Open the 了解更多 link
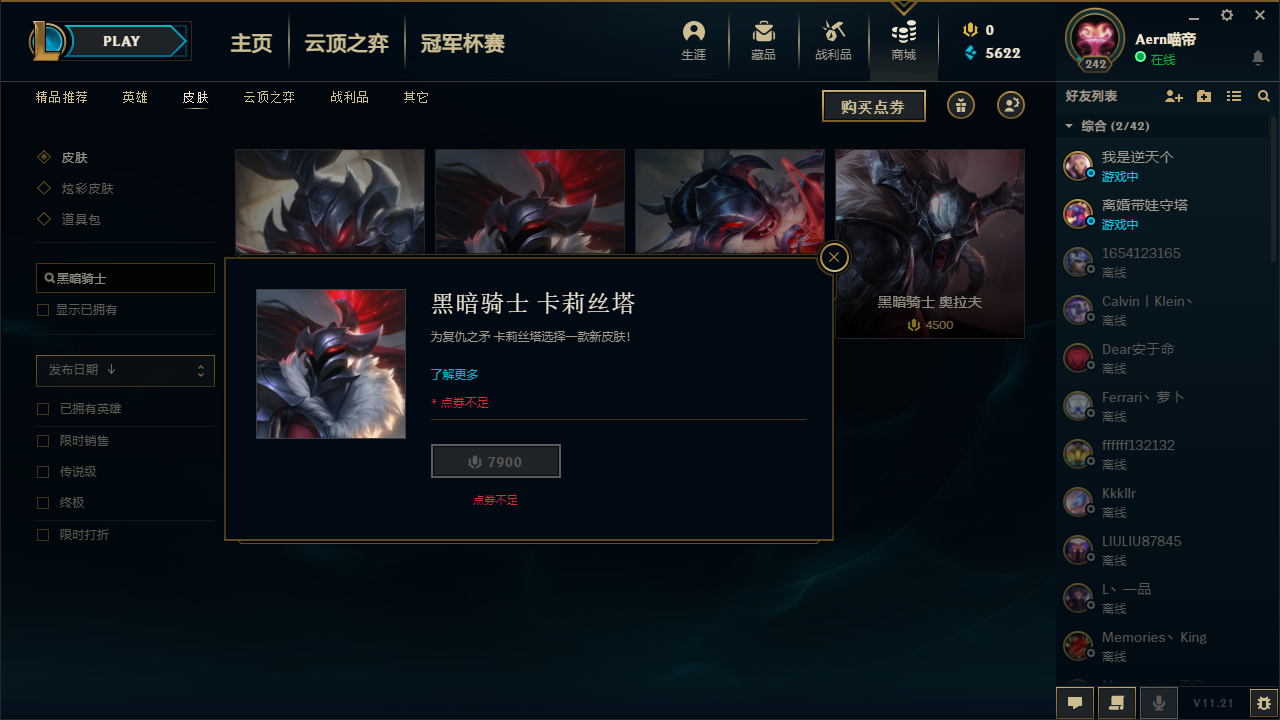 point(455,374)
